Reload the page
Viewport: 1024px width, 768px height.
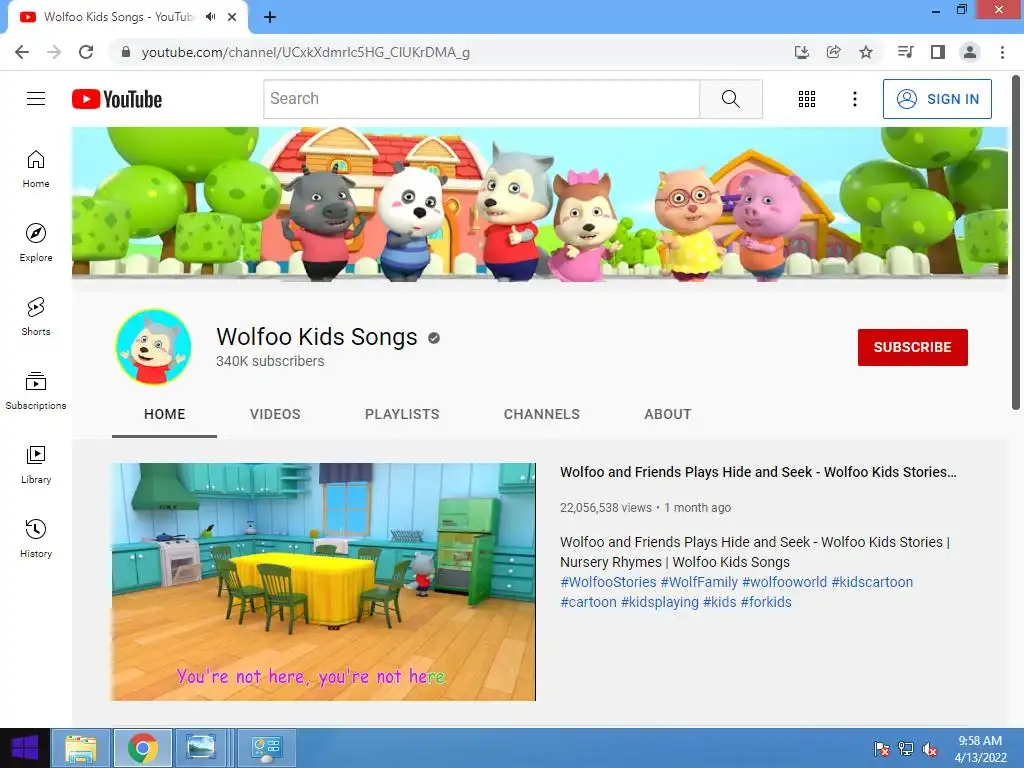[86, 52]
